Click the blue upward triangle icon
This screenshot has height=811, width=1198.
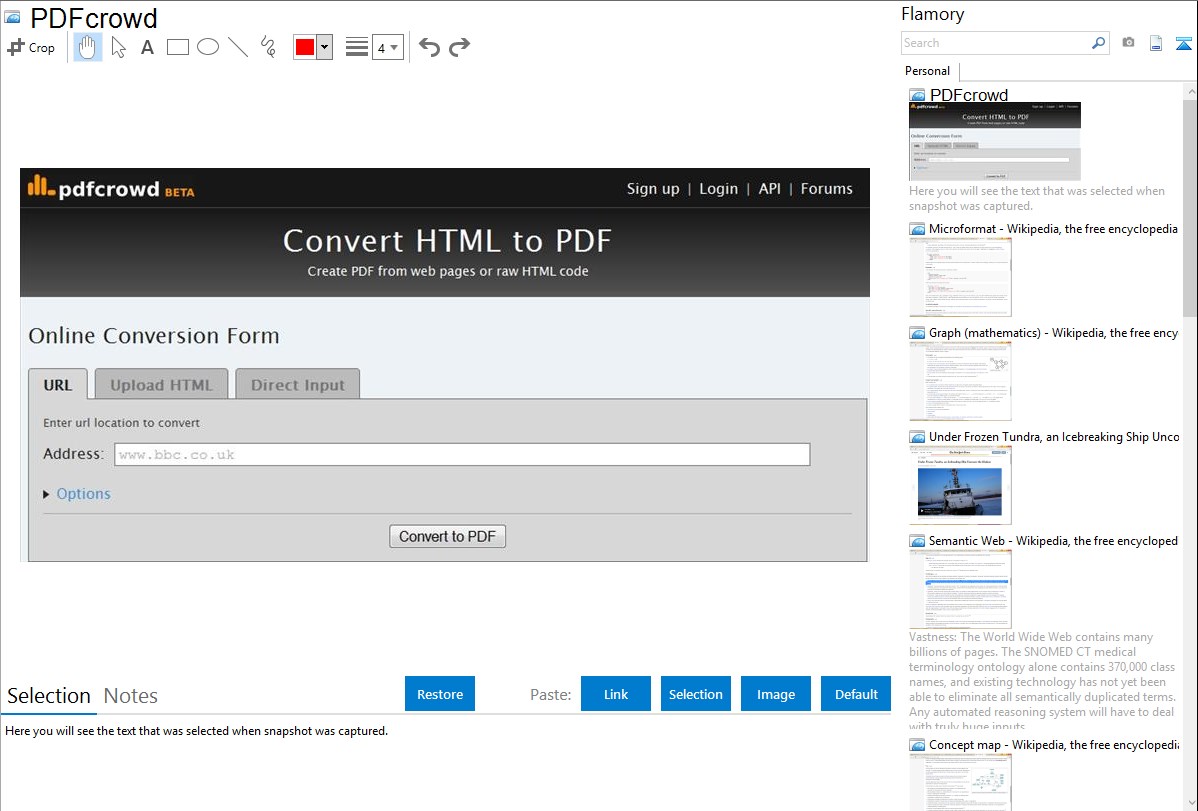tap(1183, 43)
